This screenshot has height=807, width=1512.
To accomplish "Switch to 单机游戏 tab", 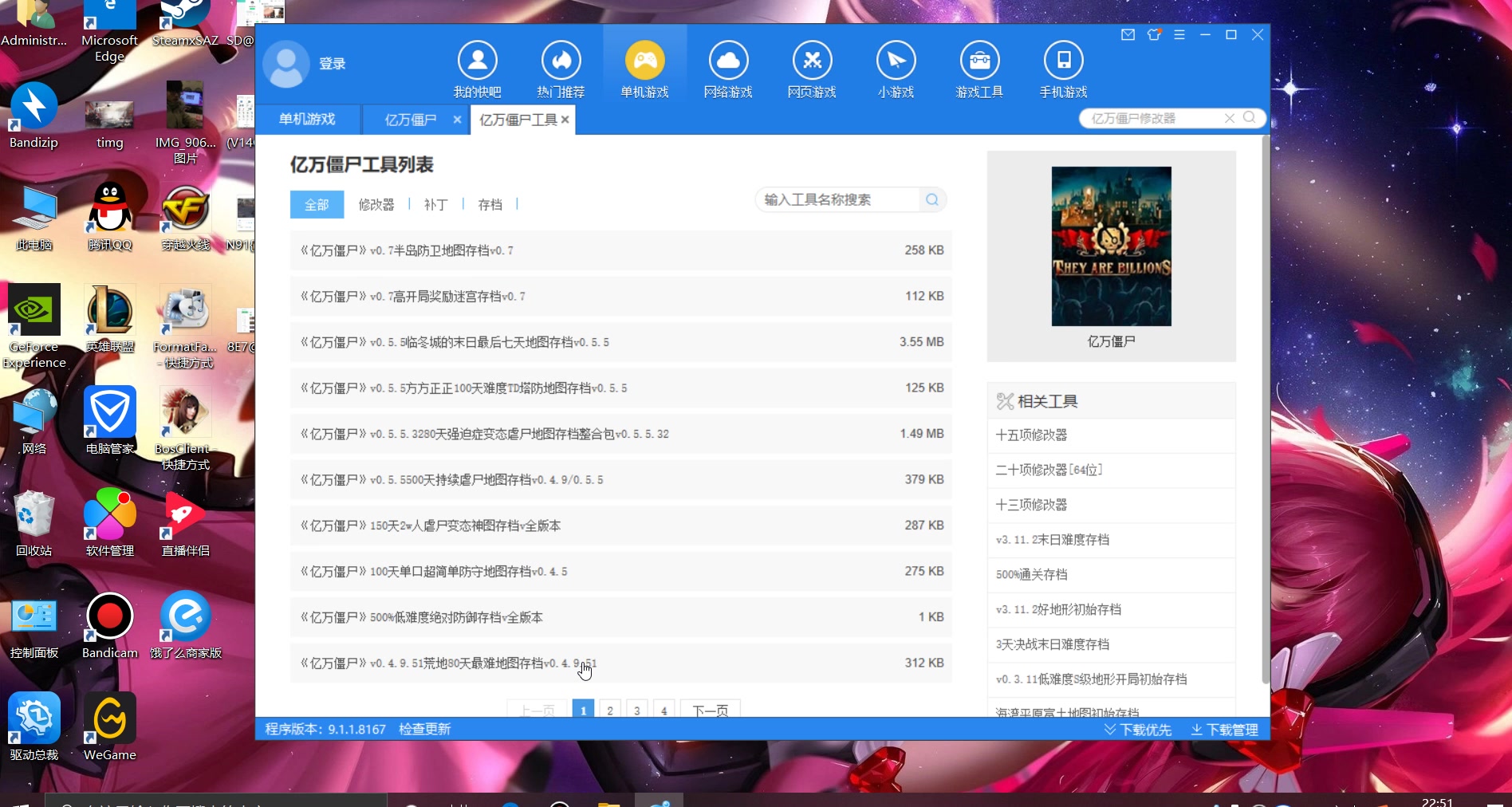I will pyautogui.click(x=307, y=119).
